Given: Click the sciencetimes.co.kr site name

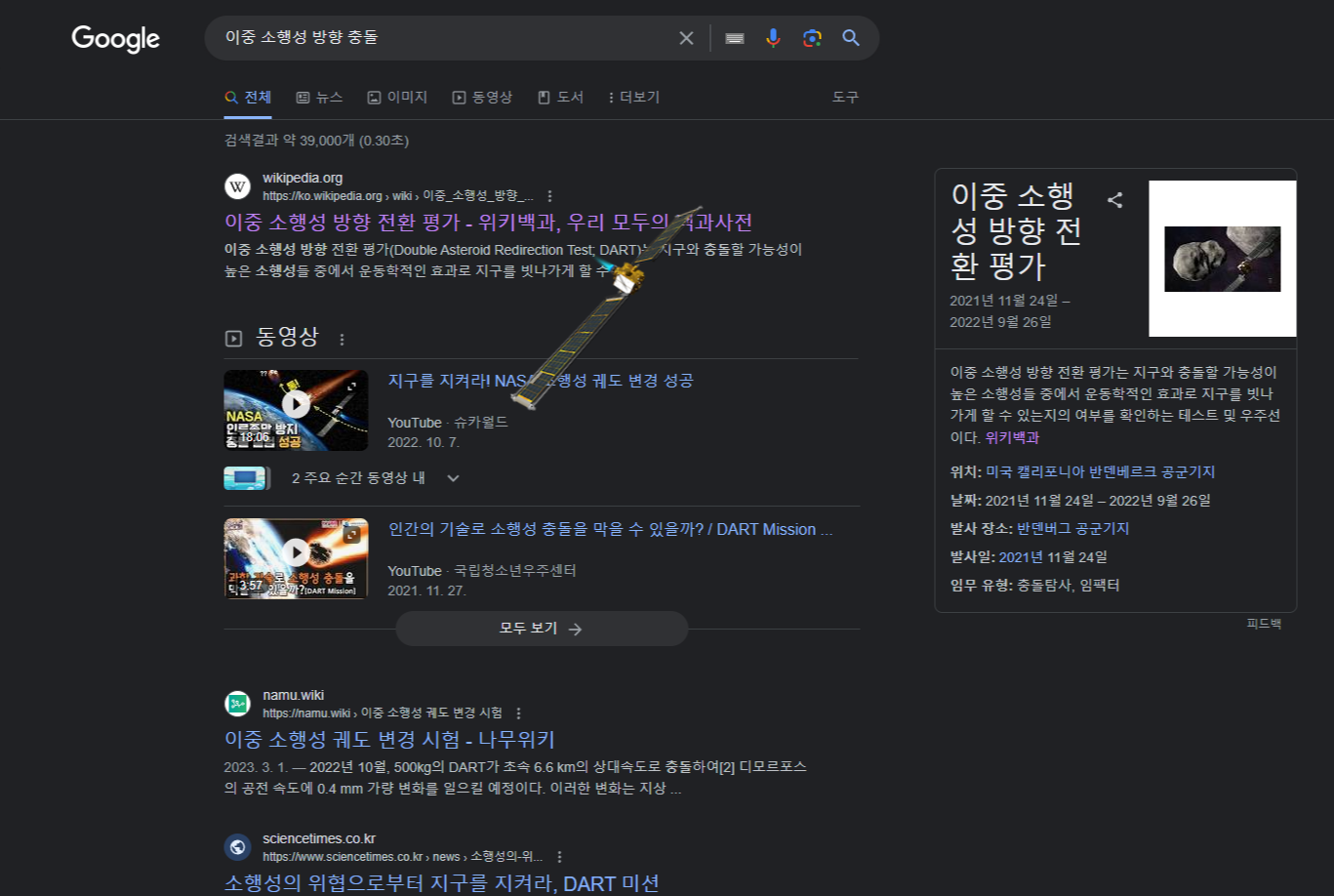Looking at the screenshot, I should click(x=319, y=838).
